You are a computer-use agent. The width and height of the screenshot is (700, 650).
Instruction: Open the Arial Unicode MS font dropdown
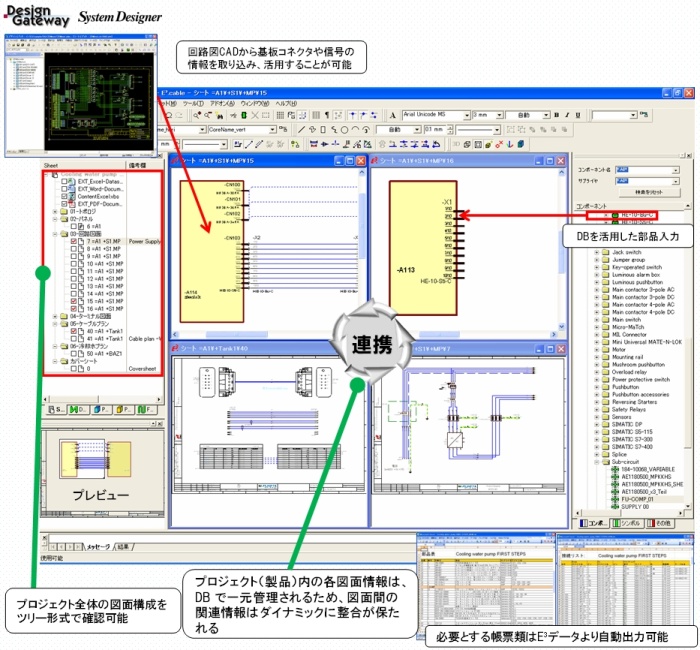(x=467, y=115)
